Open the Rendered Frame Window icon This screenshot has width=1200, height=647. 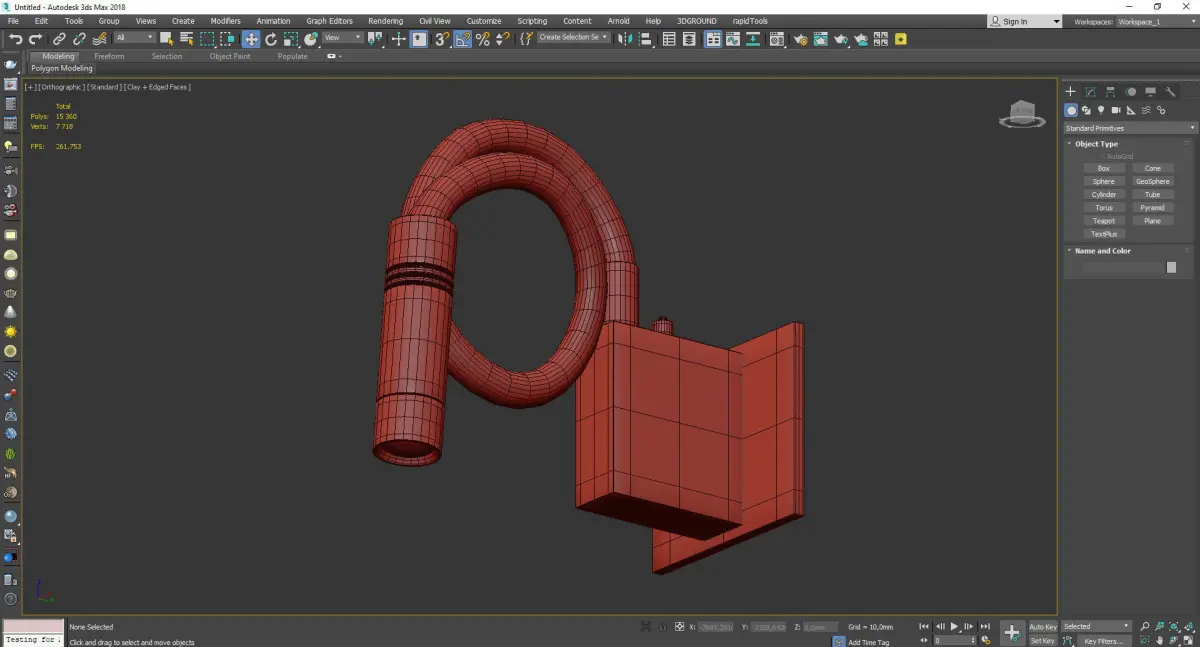click(820, 39)
